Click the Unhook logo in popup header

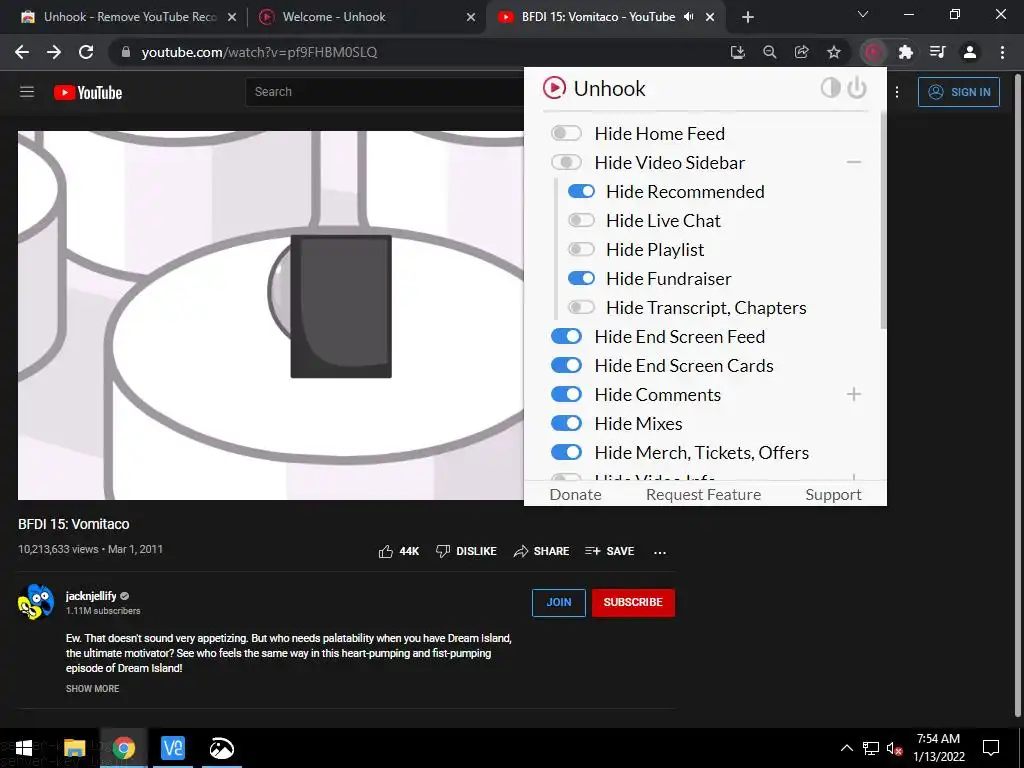(554, 88)
